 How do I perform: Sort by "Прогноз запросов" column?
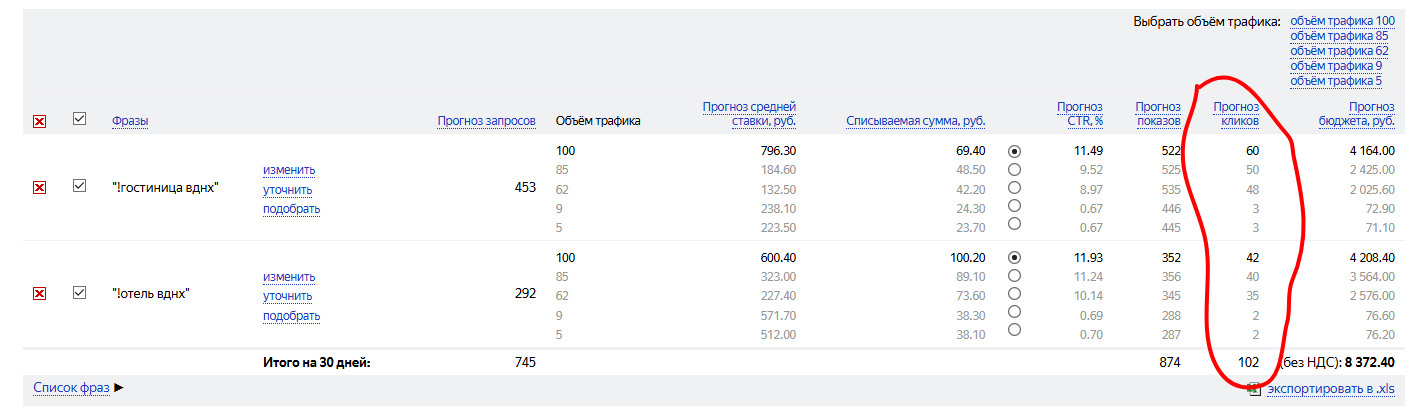point(486,121)
